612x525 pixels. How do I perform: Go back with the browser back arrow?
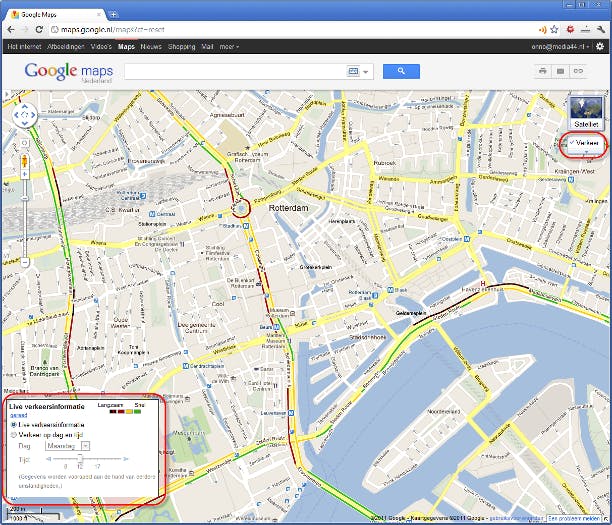pos(11,30)
